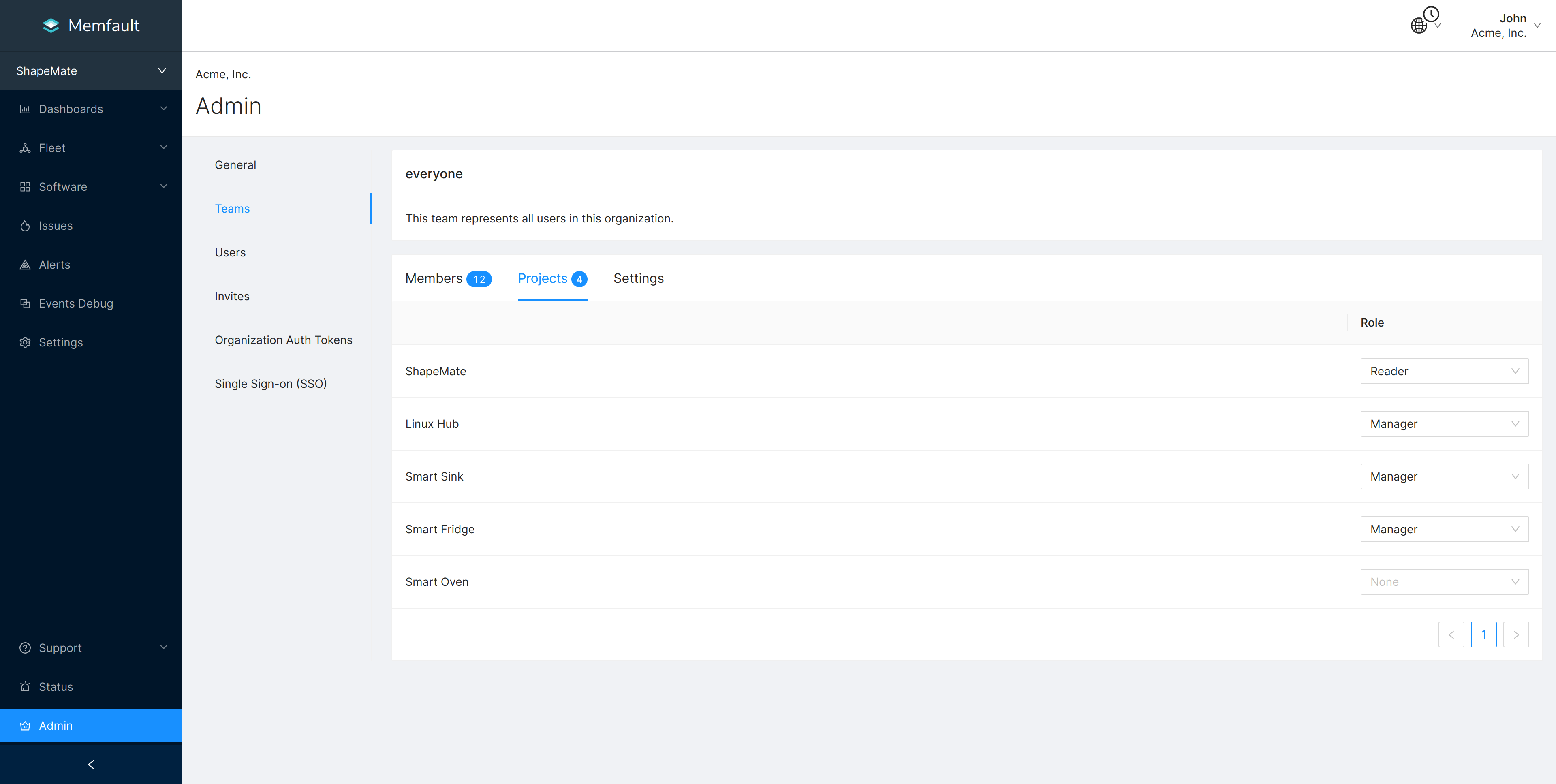
Task: Click the Issues bug icon in sidebar
Action: click(x=25, y=226)
